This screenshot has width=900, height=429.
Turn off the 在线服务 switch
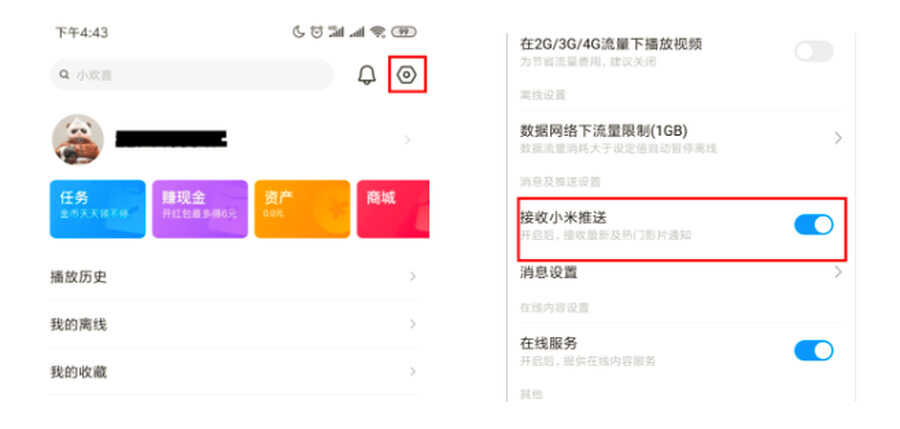tap(813, 350)
